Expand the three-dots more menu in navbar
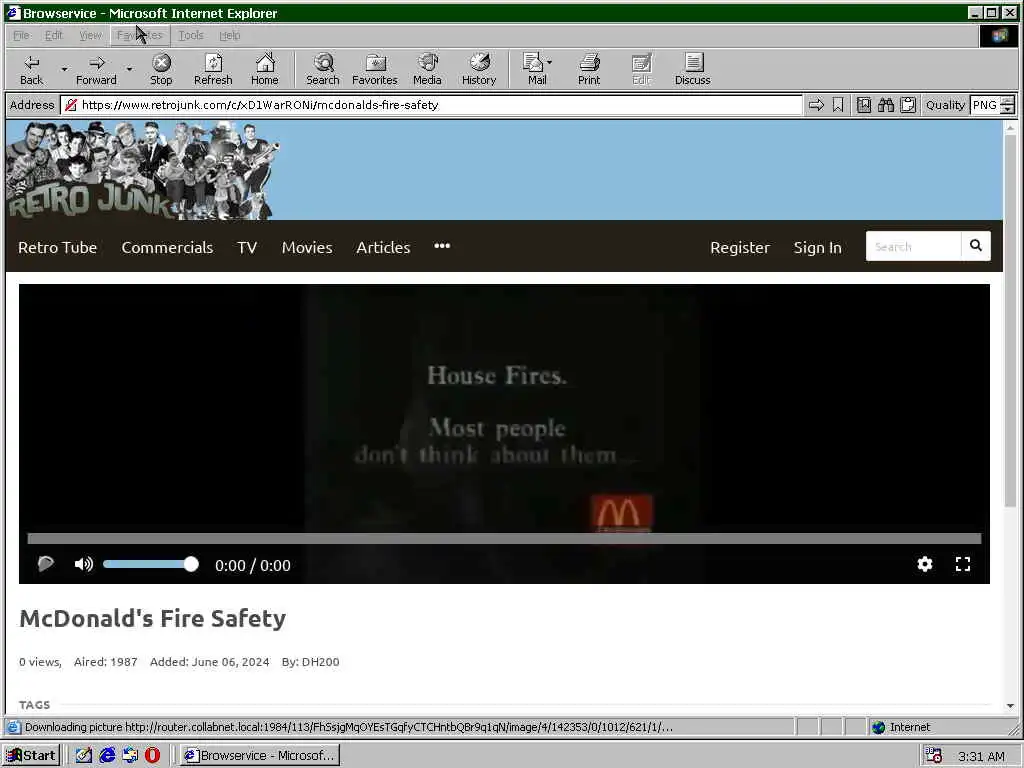 [x=442, y=246]
